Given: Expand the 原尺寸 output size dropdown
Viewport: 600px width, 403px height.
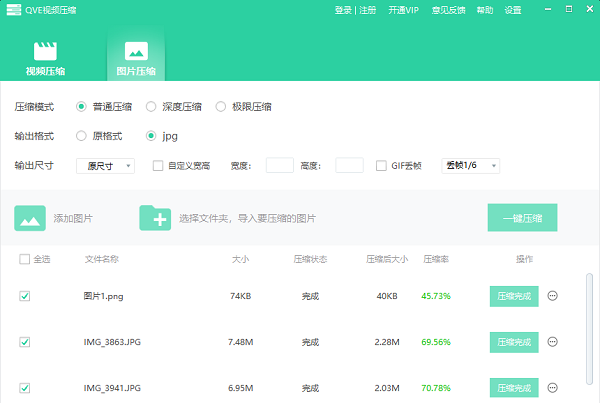Looking at the screenshot, I should click(105, 166).
